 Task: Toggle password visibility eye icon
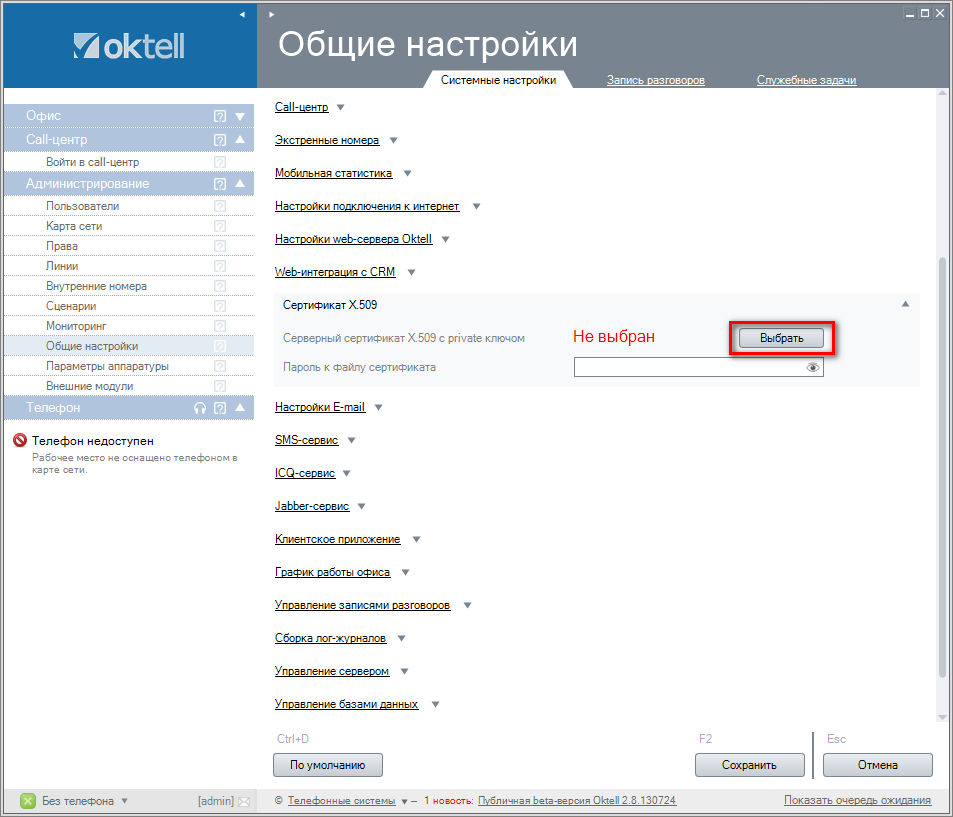(x=813, y=368)
